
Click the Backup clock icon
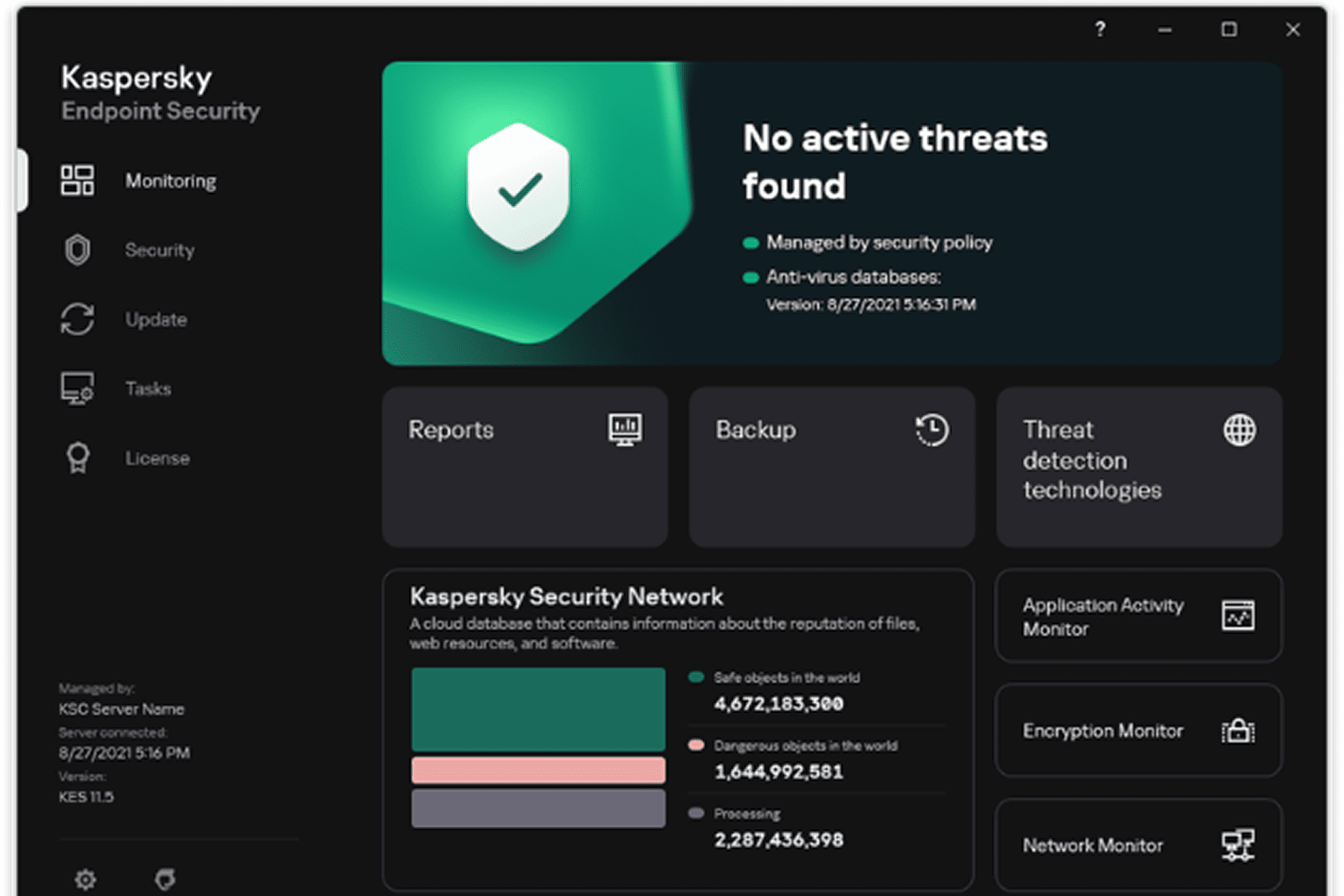tap(932, 430)
